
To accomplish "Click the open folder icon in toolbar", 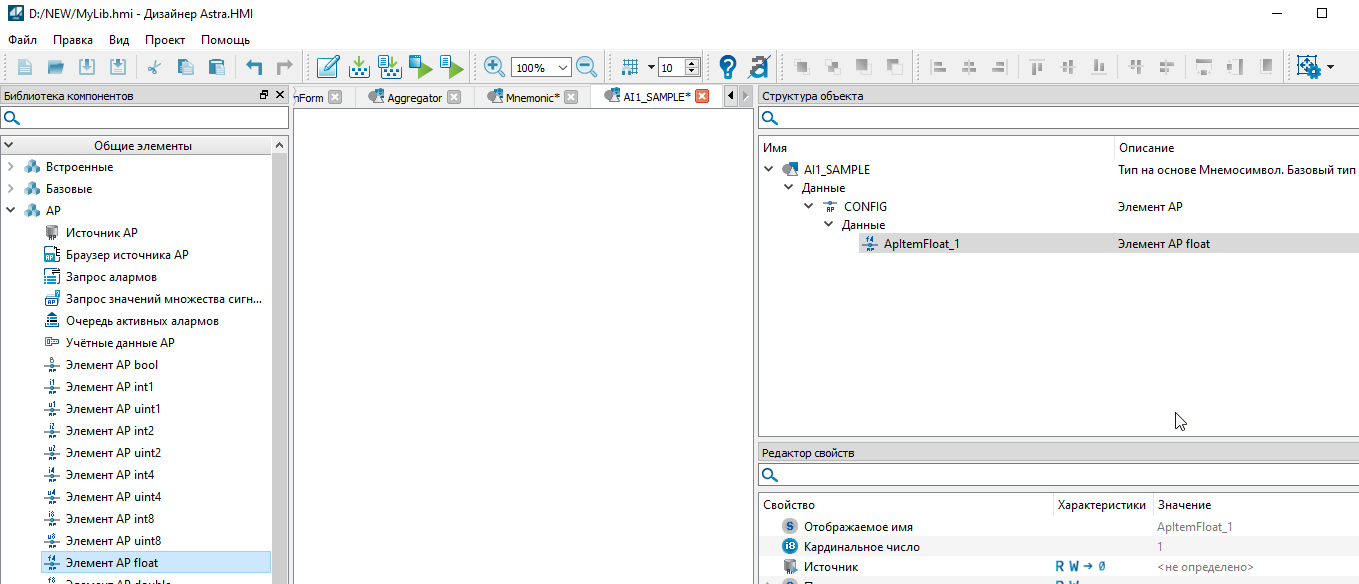I will point(56,67).
